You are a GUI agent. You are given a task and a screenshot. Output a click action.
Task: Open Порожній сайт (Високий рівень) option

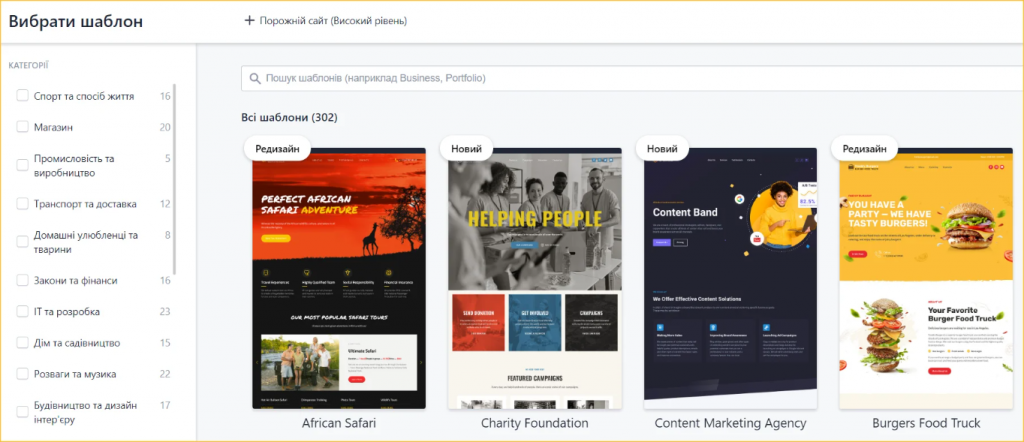[325, 21]
